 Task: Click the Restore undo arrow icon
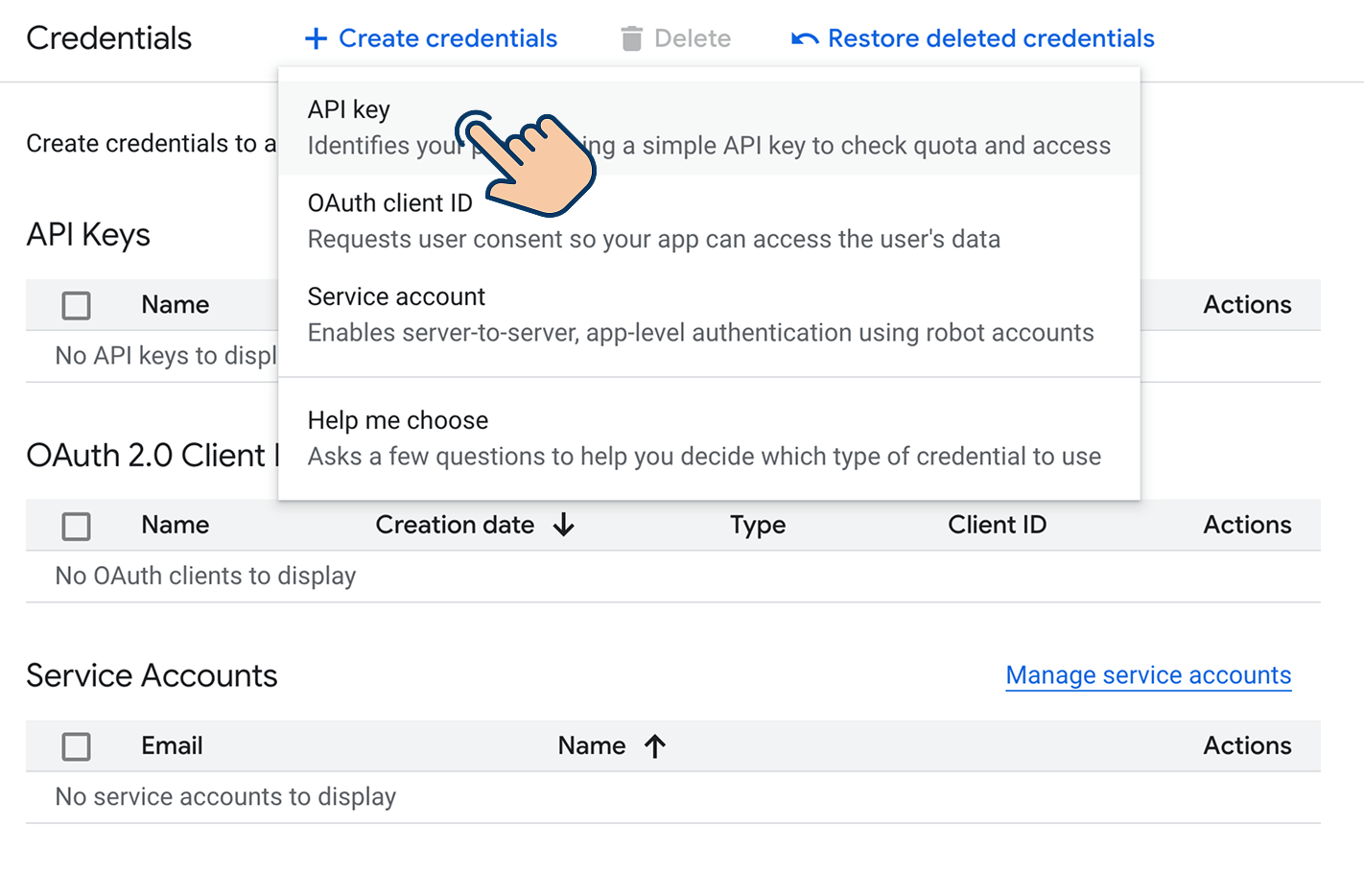(804, 38)
